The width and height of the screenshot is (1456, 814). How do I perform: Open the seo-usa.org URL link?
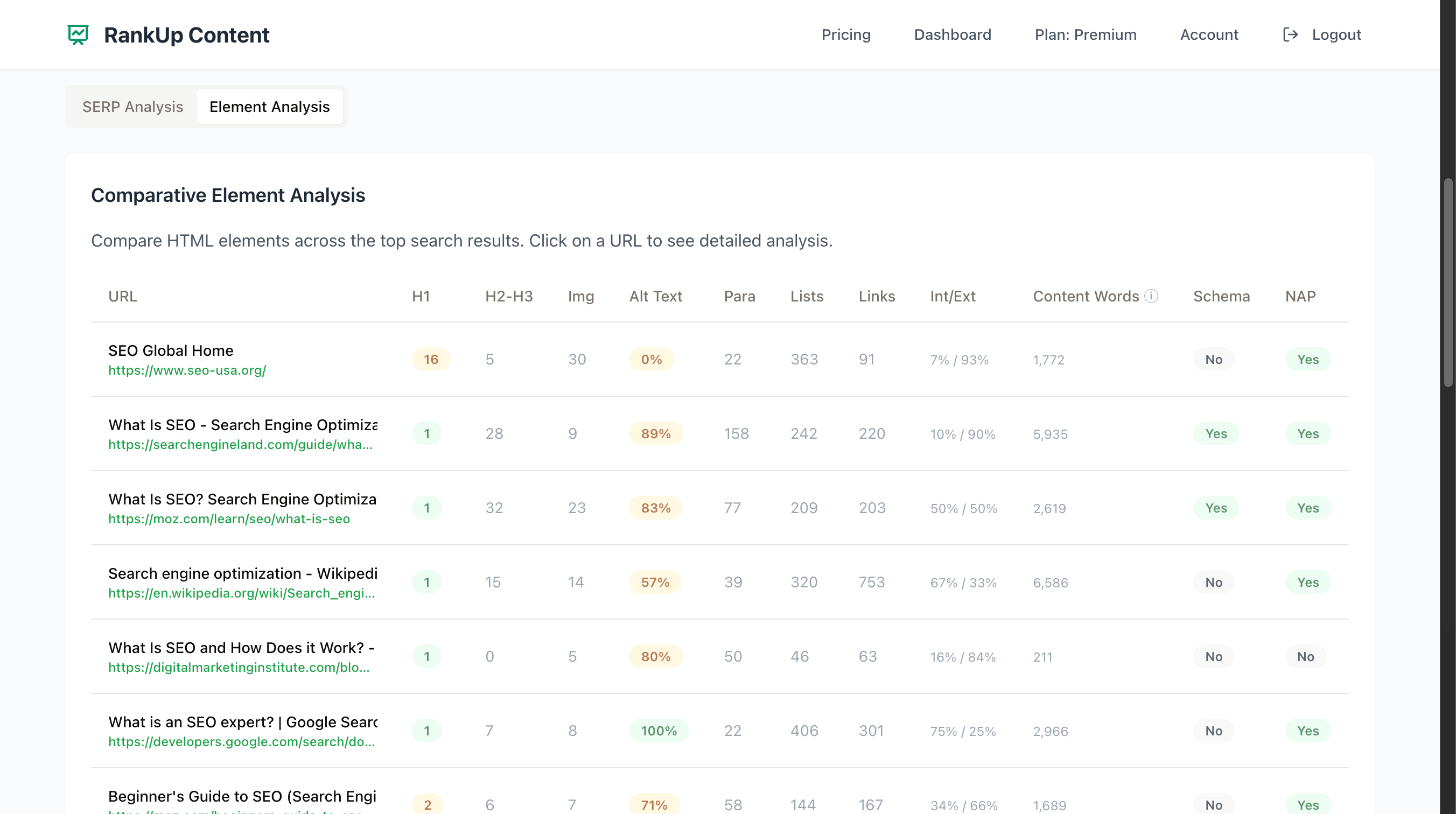tap(187, 370)
